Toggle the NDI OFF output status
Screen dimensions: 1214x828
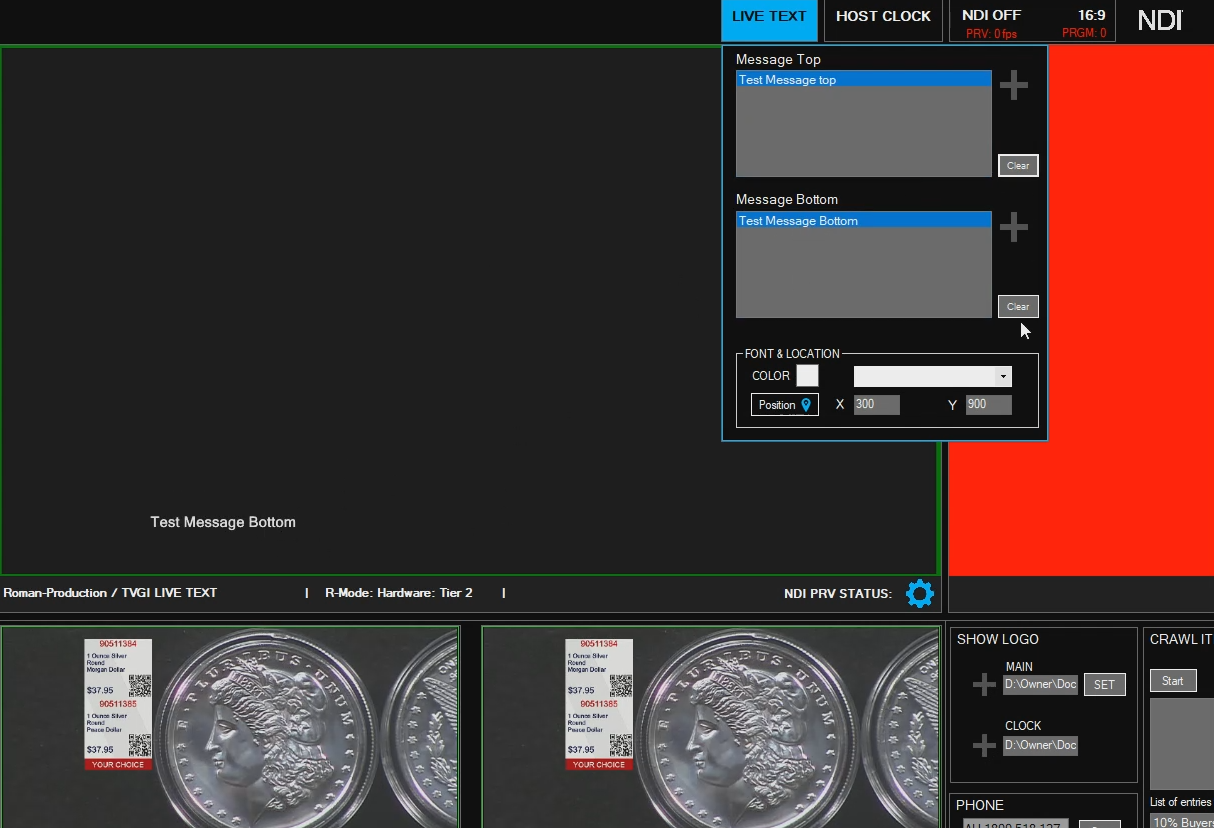click(x=991, y=15)
